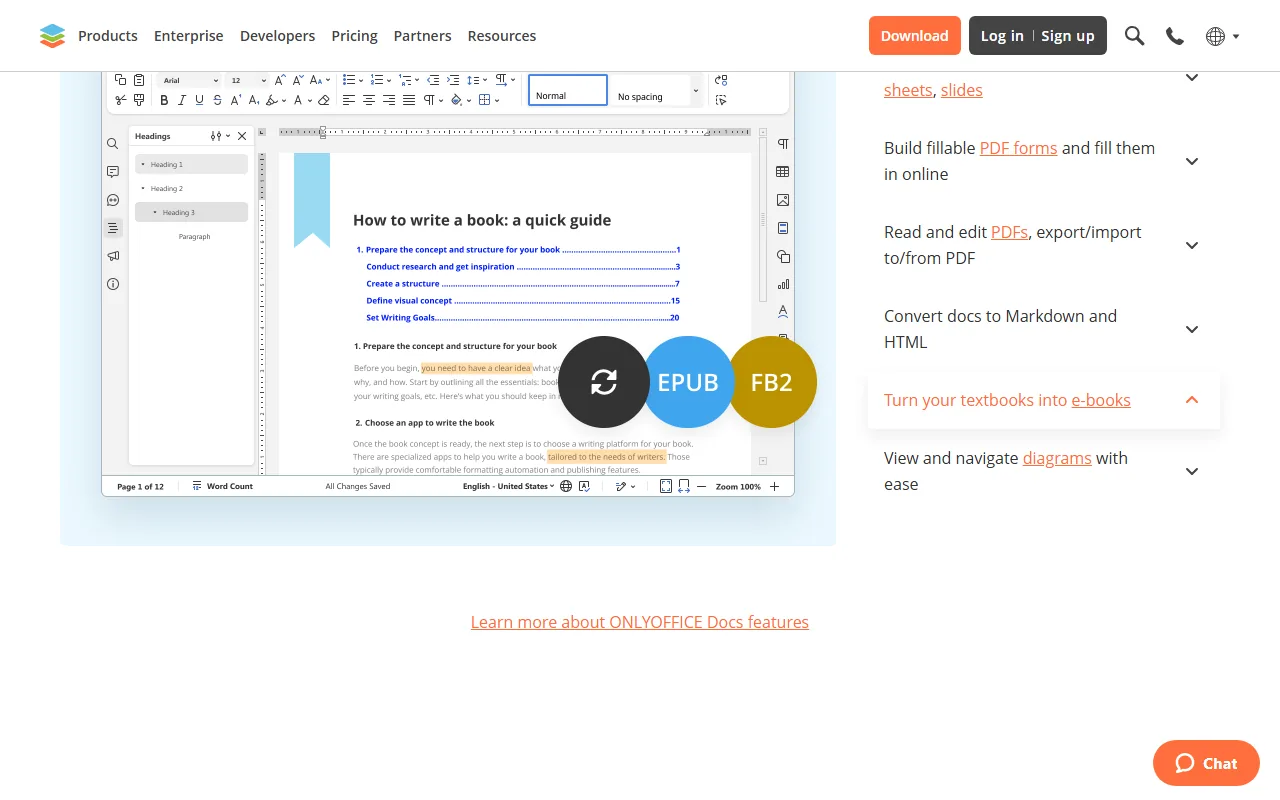
Task: Click the Cut scissors icon
Action: 120,100
